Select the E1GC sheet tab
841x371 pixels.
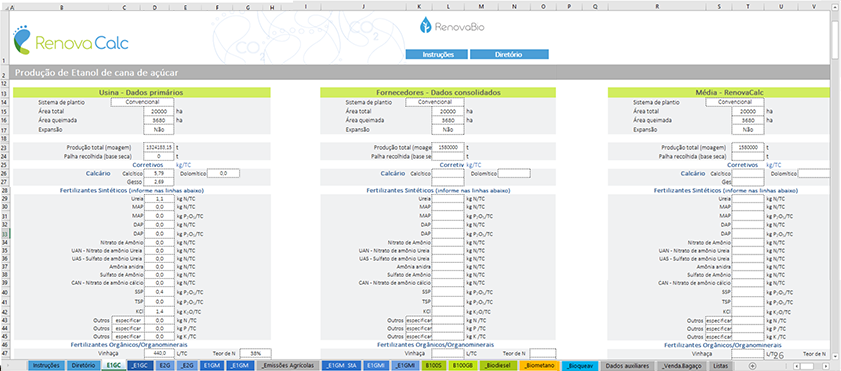(x=113, y=366)
